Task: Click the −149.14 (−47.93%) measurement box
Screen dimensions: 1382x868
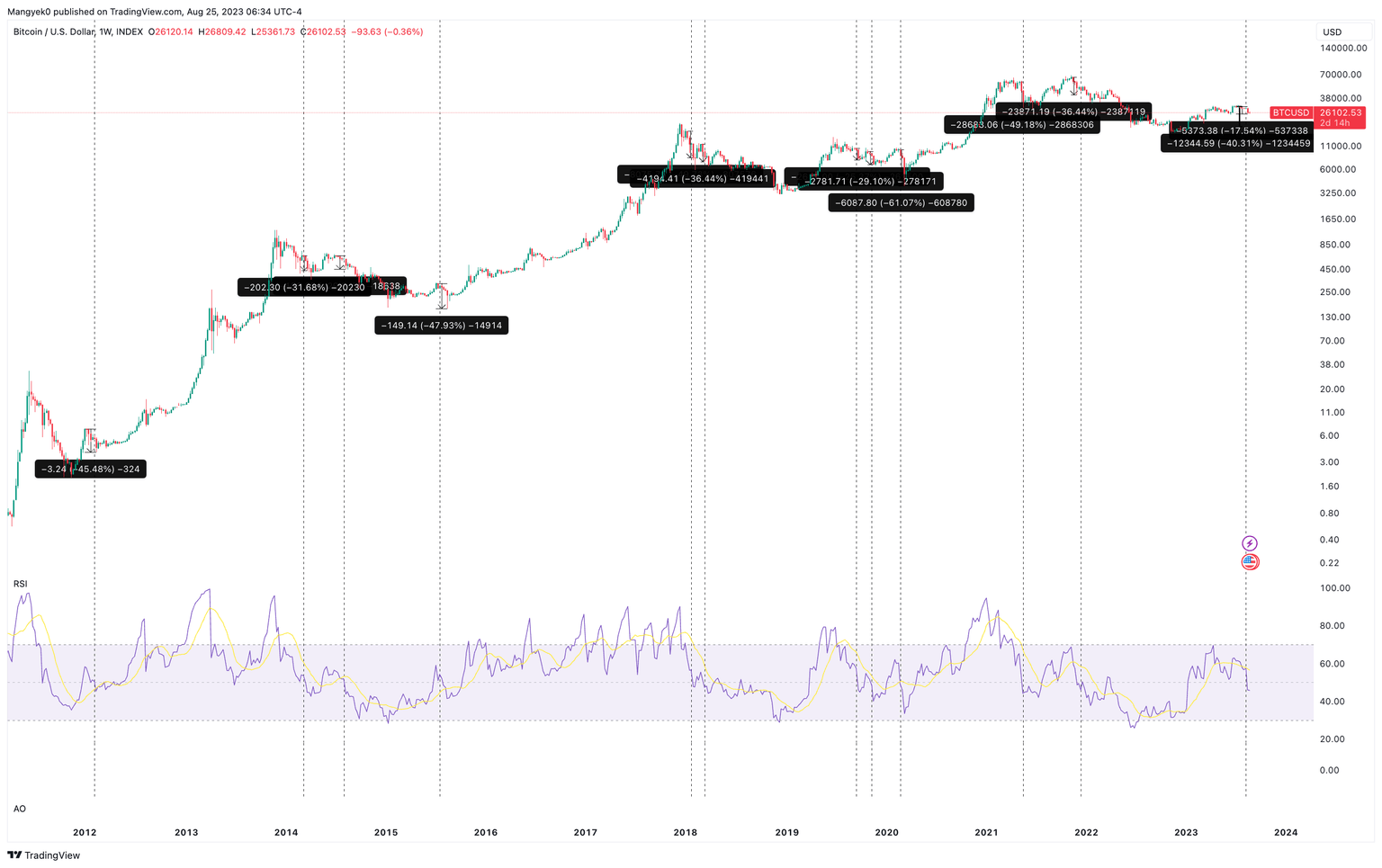Action: (441, 326)
